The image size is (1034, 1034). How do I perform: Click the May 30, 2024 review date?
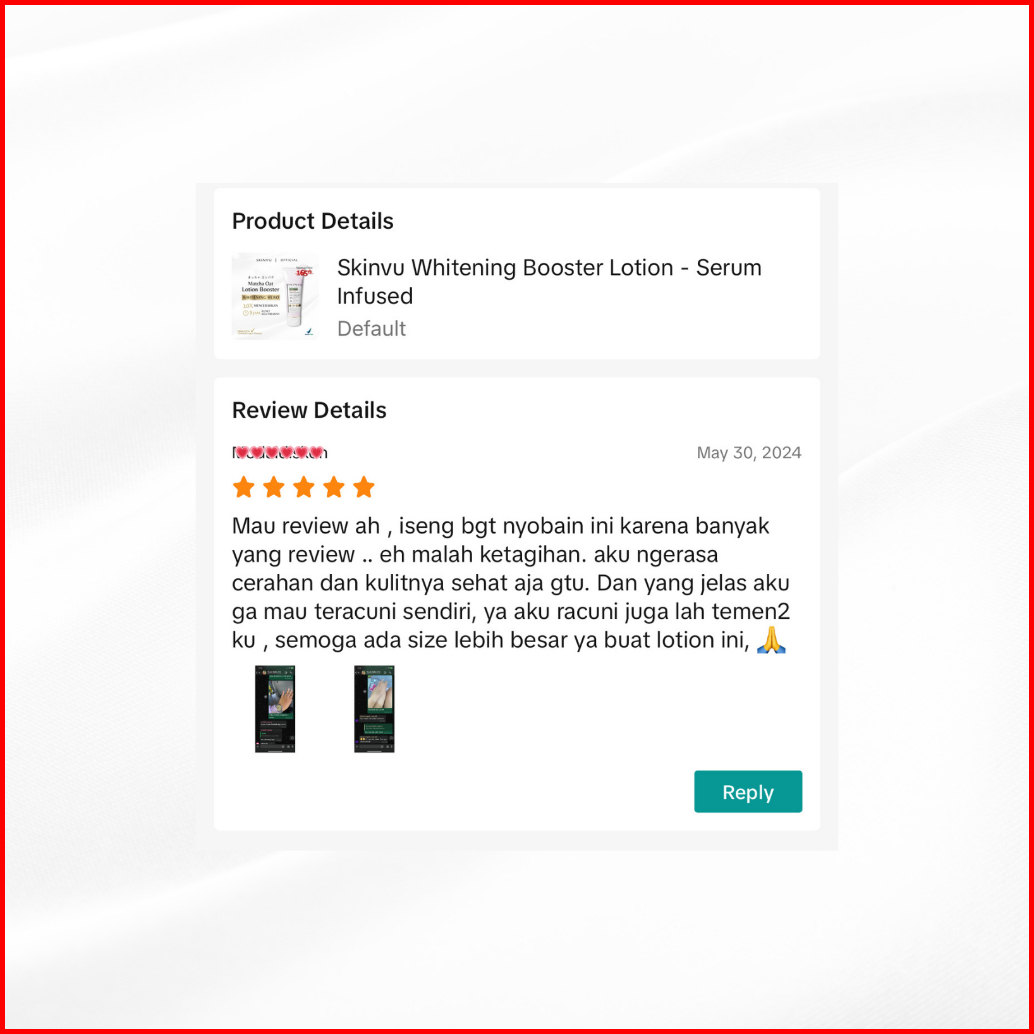749,452
